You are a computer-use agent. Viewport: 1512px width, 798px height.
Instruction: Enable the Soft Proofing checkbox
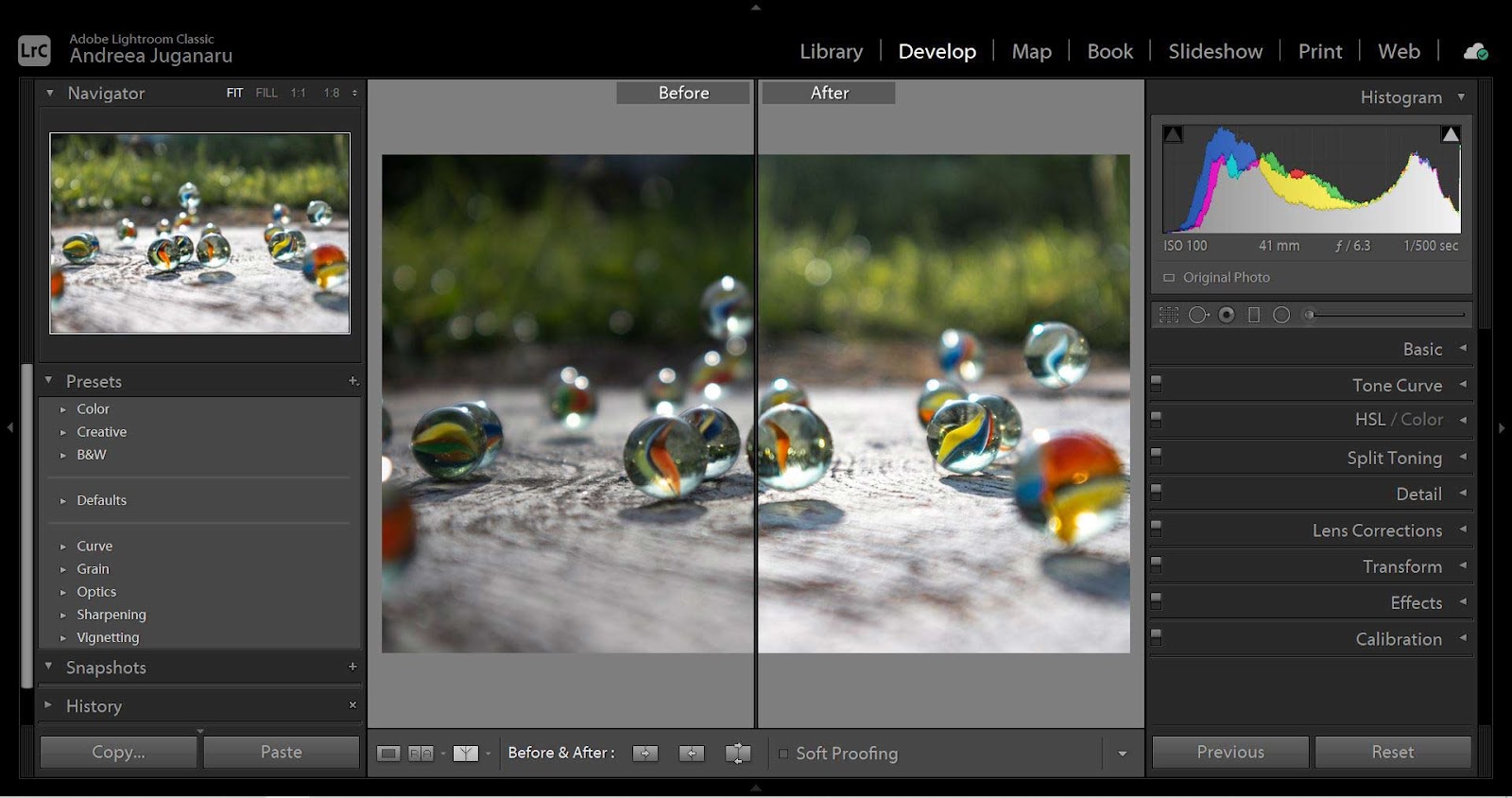point(783,754)
